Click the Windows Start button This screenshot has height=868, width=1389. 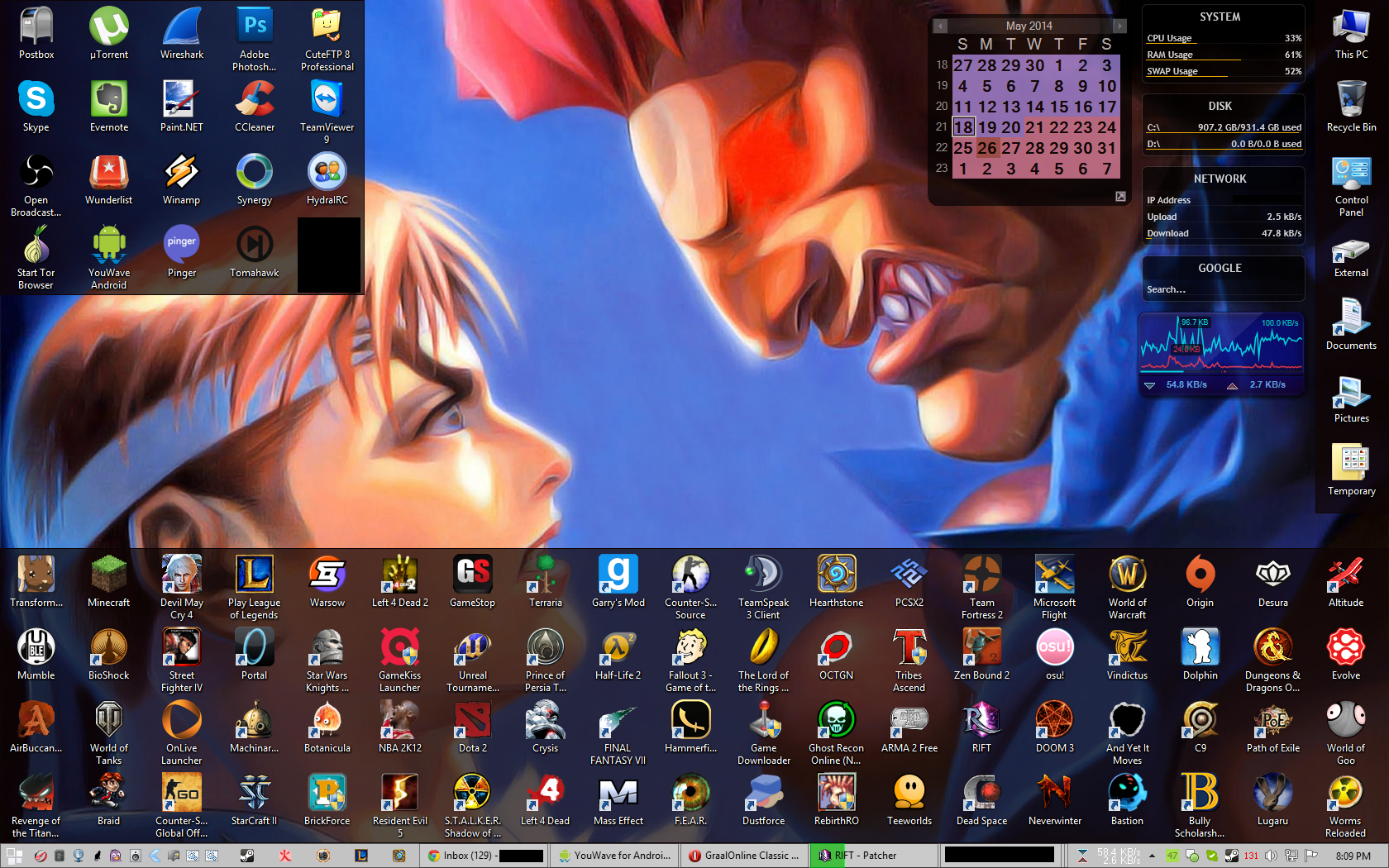point(14,856)
